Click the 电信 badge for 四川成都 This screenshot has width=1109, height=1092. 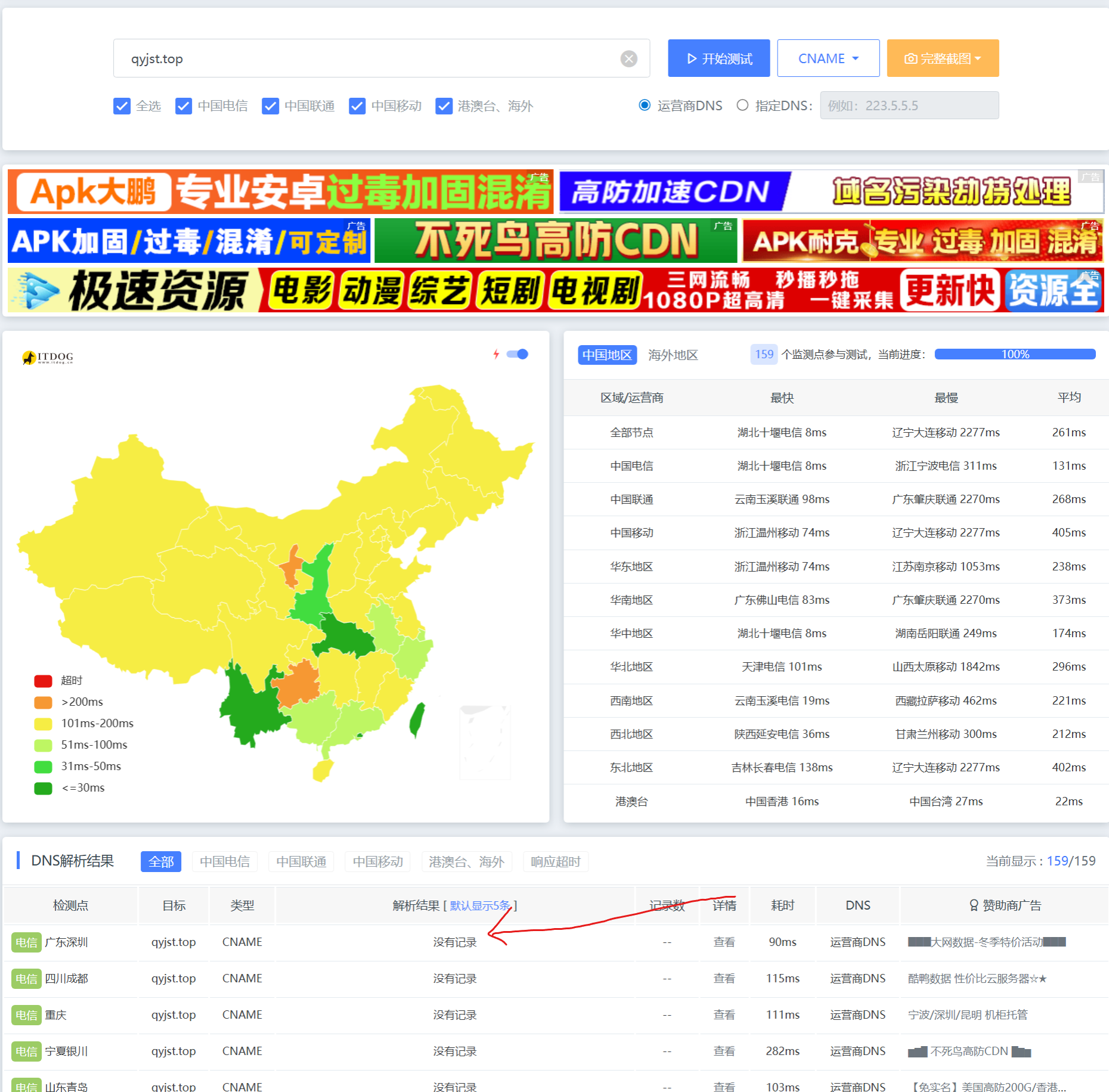pyautogui.click(x=26, y=979)
